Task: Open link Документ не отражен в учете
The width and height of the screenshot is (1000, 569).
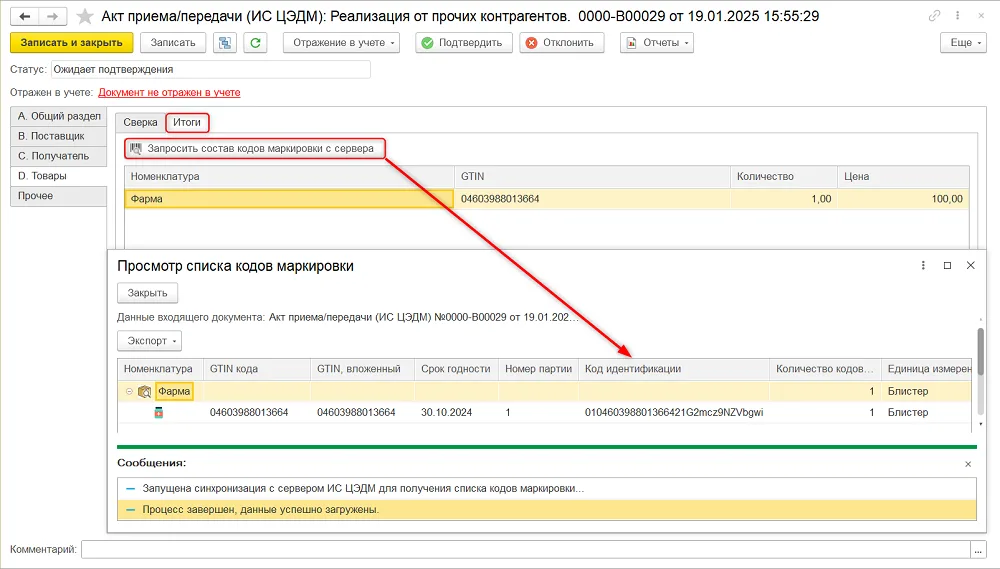Action: point(169,92)
